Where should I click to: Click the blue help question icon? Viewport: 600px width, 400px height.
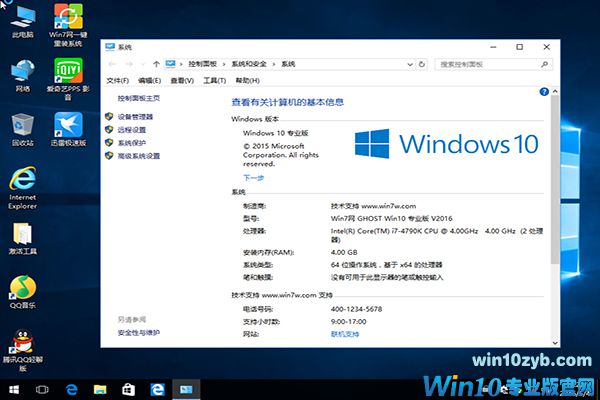(544, 92)
